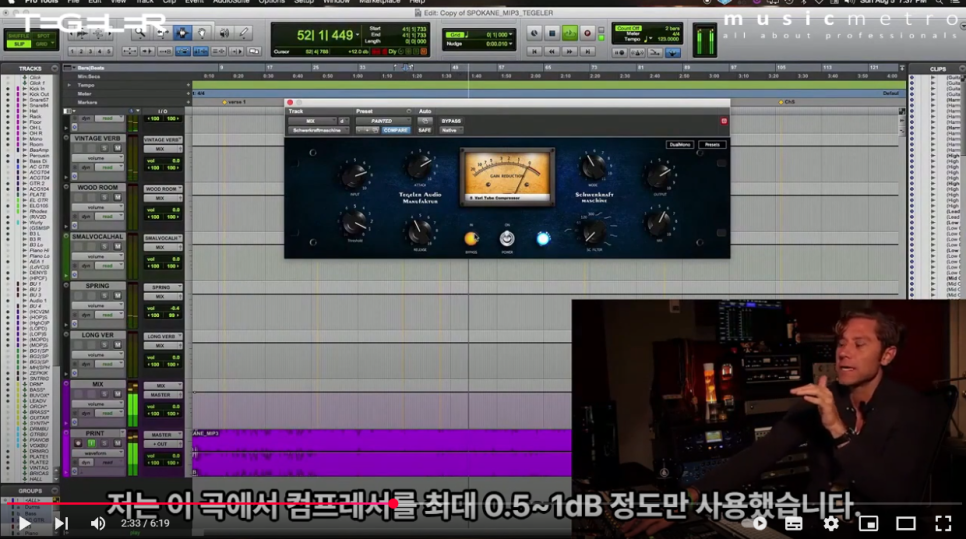Expand the Tempo ruler

click(70, 85)
